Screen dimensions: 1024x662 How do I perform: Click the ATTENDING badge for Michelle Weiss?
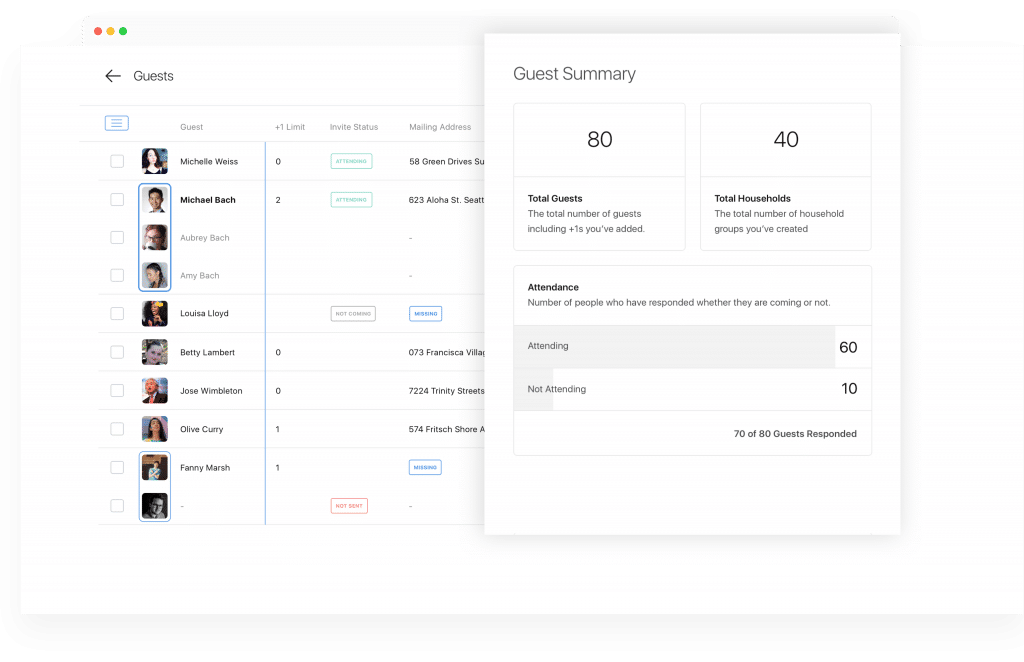pos(351,161)
